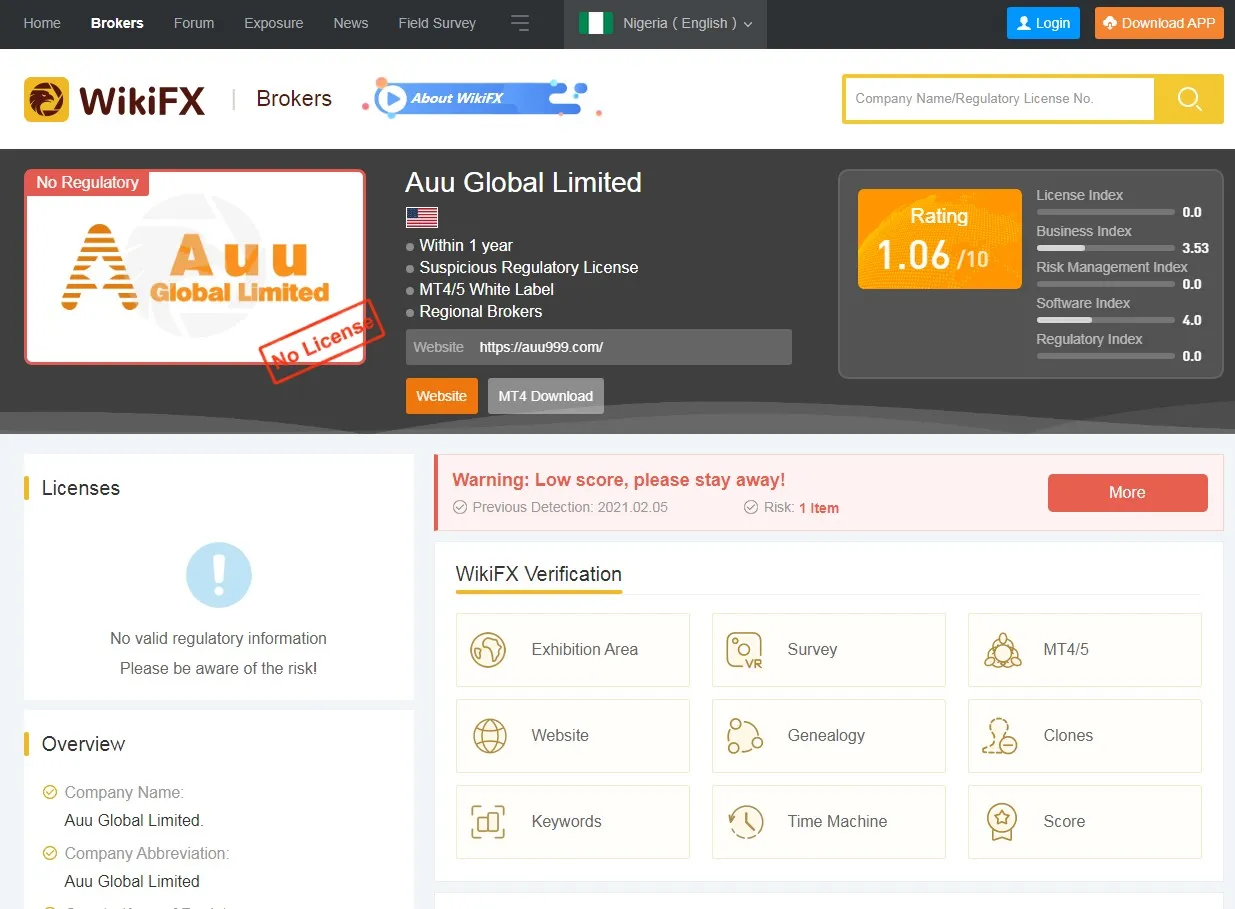Click the MT4 Download button
The height and width of the screenshot is (909, 1235).
coord(546,396)
